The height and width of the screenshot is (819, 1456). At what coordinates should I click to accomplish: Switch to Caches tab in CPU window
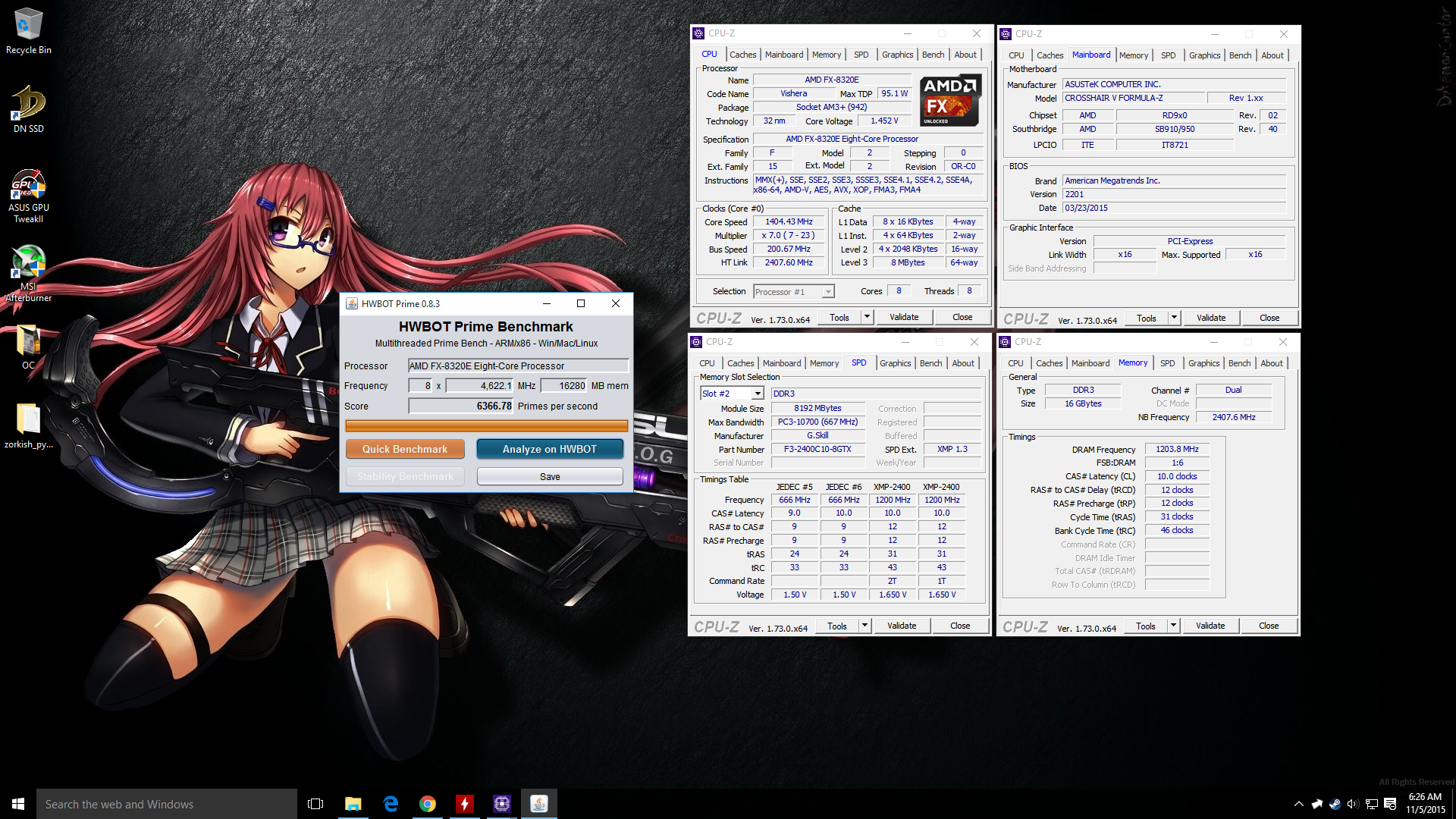click(x=742, y=55)
